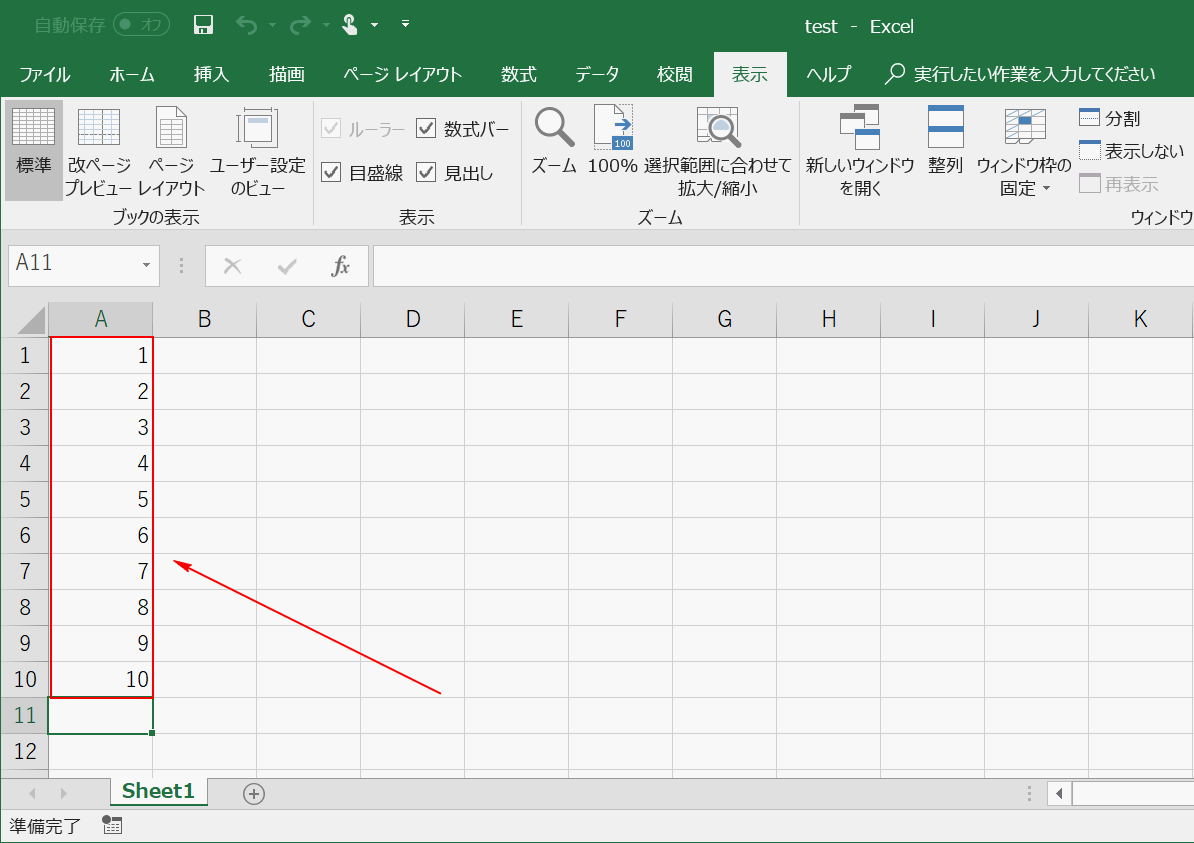Select the Sheet1 tab
The height and width of the screenshot is (843, 1194).
(158, 791)
